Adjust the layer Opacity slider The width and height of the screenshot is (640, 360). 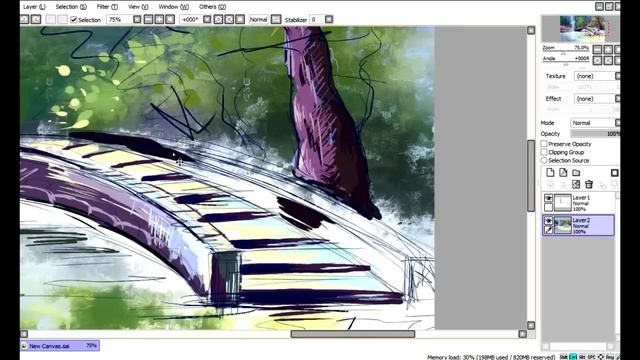click(x=595, y=134)
